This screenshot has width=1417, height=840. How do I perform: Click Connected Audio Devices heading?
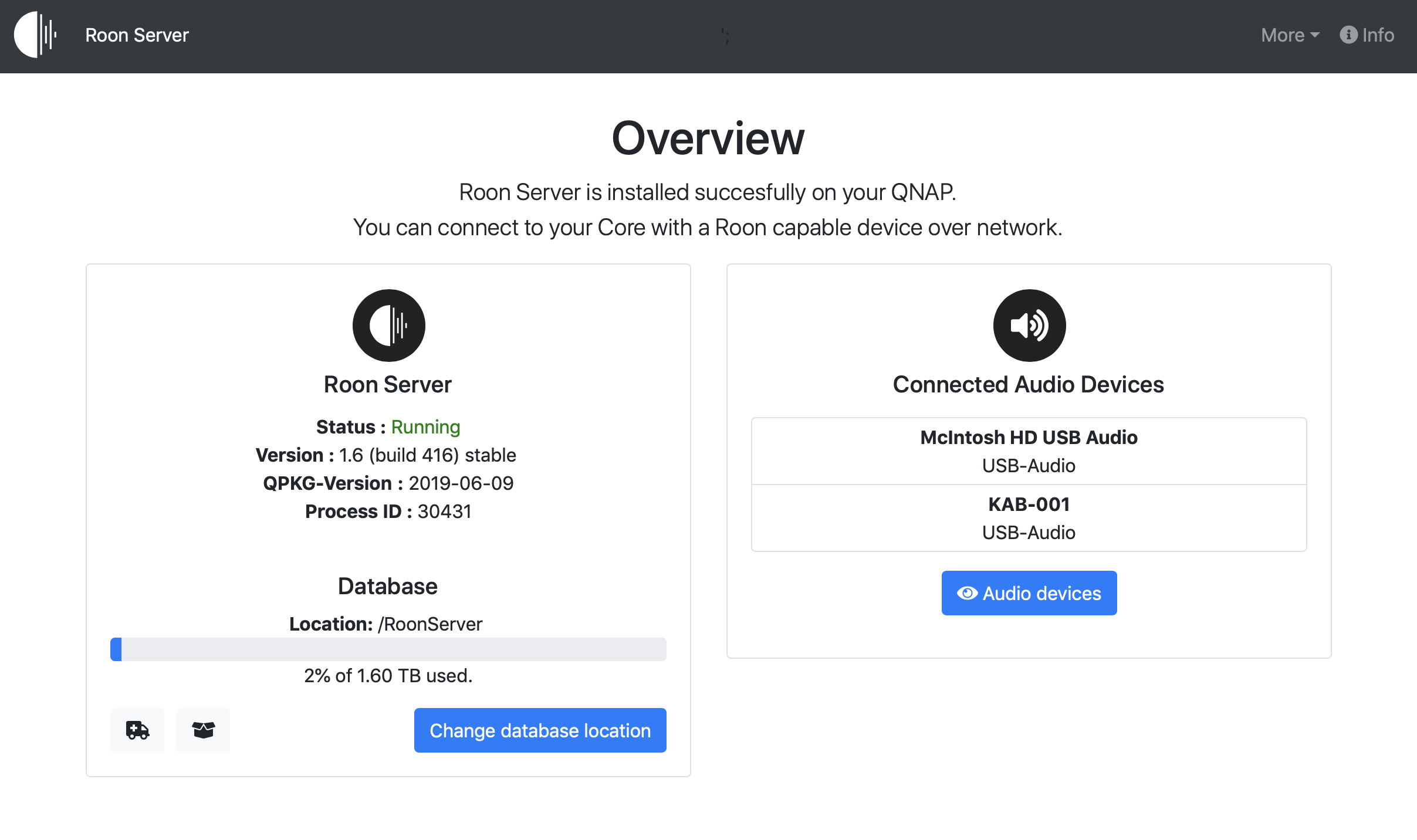tap(1029, 385)
